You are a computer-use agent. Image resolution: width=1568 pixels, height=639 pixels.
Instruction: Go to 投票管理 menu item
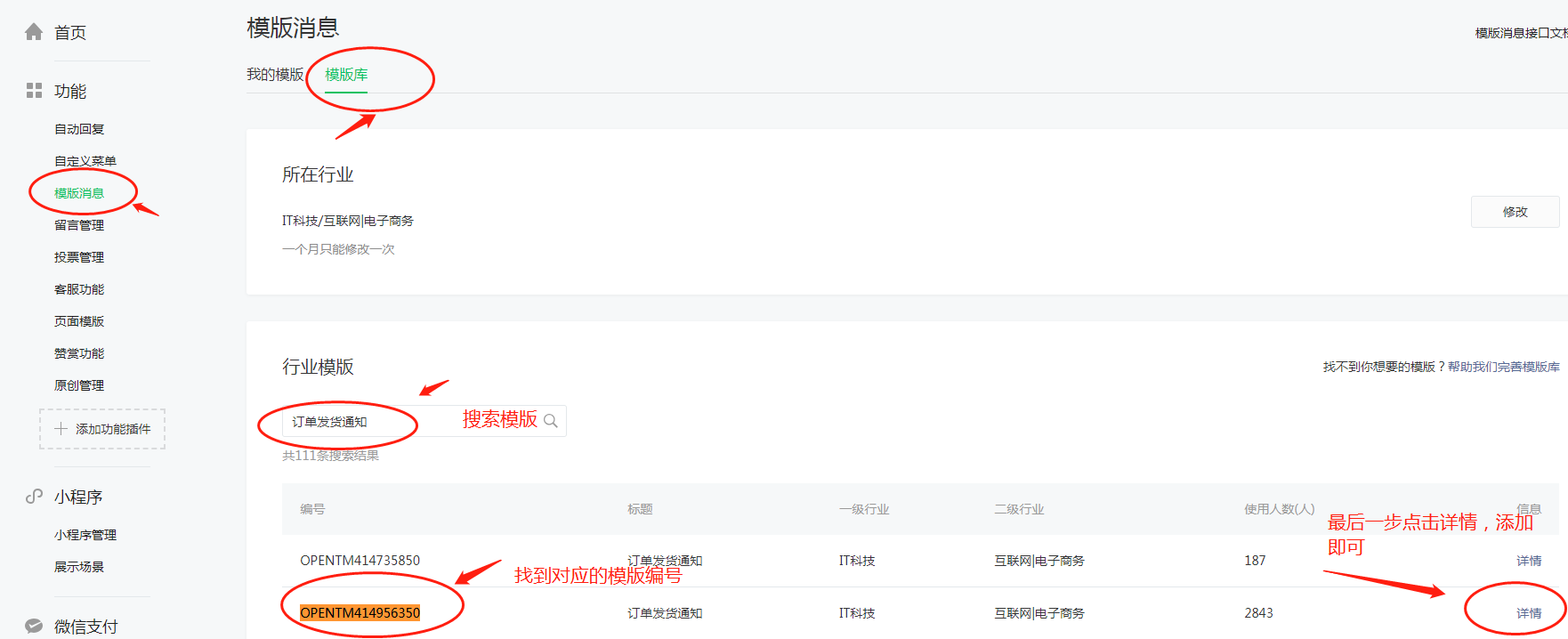[x=79, y=257]
